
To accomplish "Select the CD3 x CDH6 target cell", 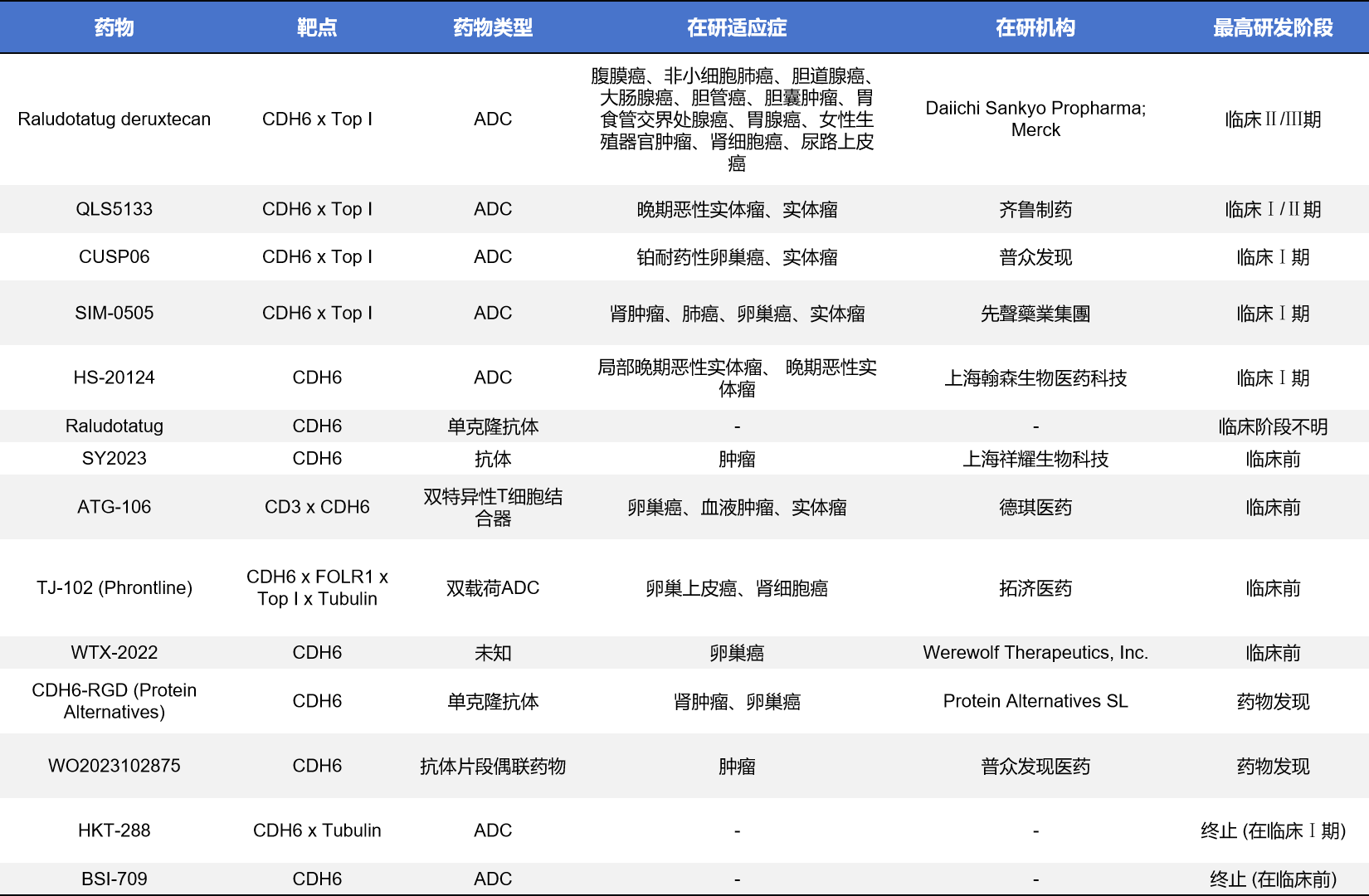I will click(x=317, y=507).
